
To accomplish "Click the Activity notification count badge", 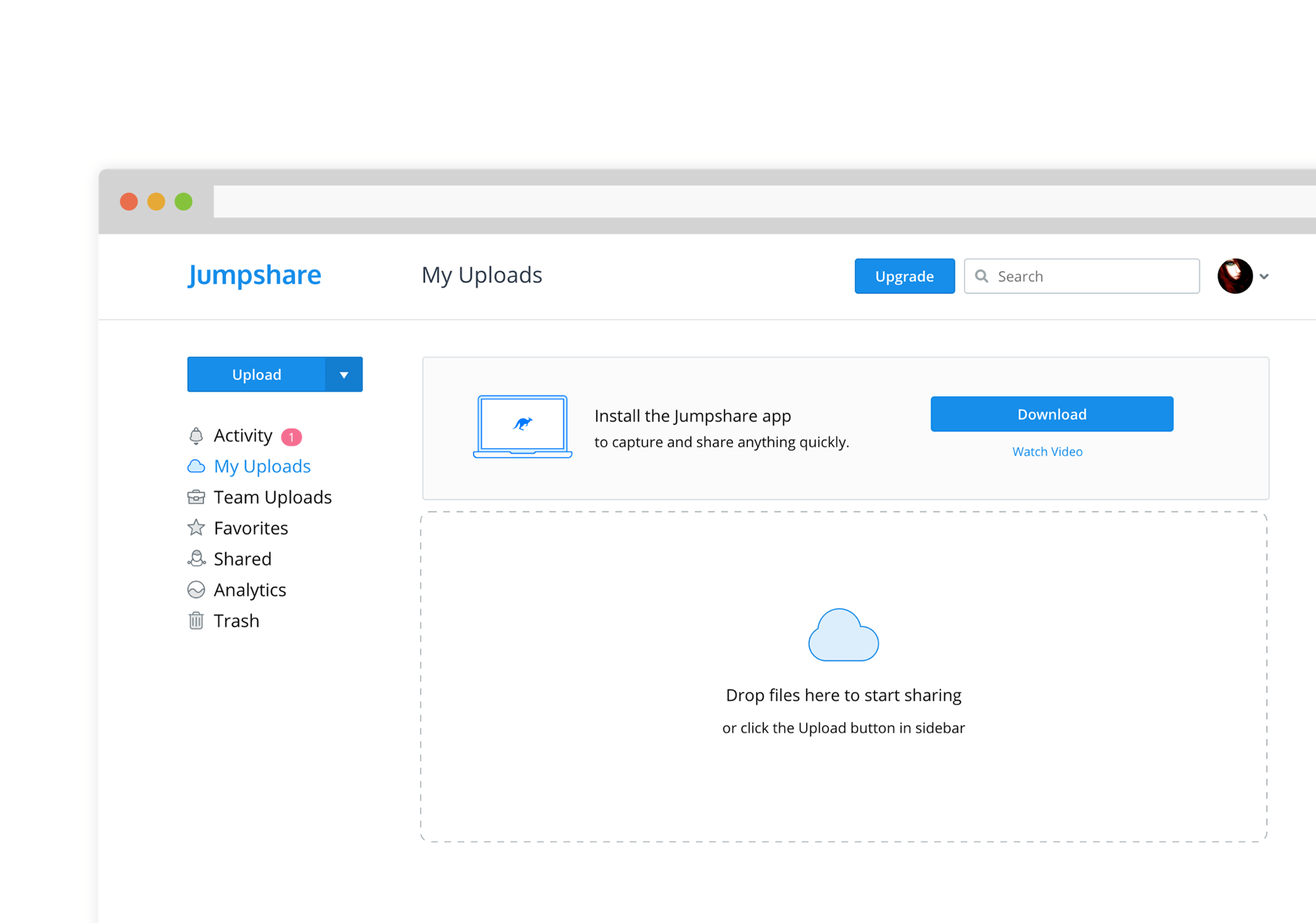I will click(291, 435).
